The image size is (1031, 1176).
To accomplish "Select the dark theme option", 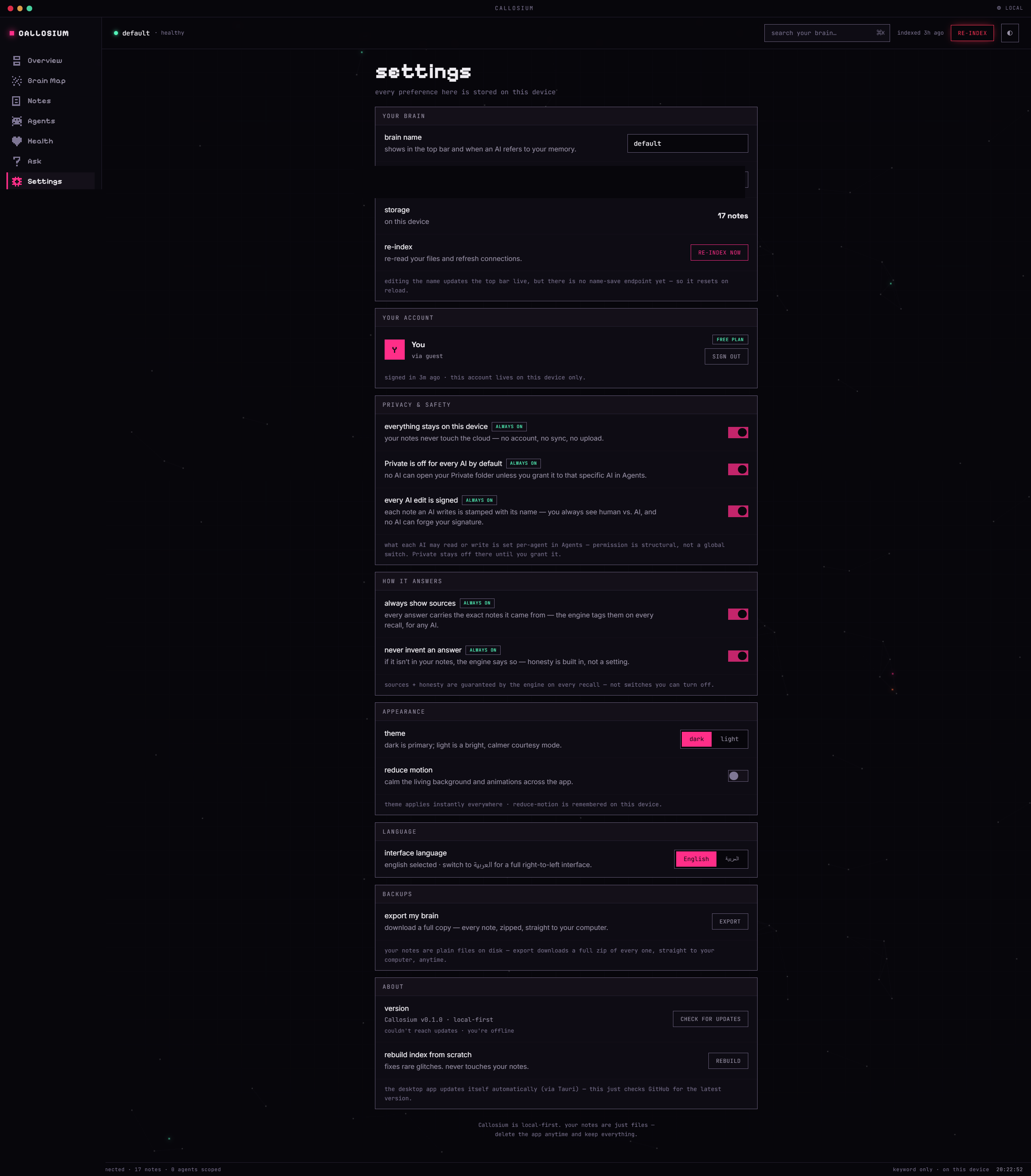I will 696,739.
